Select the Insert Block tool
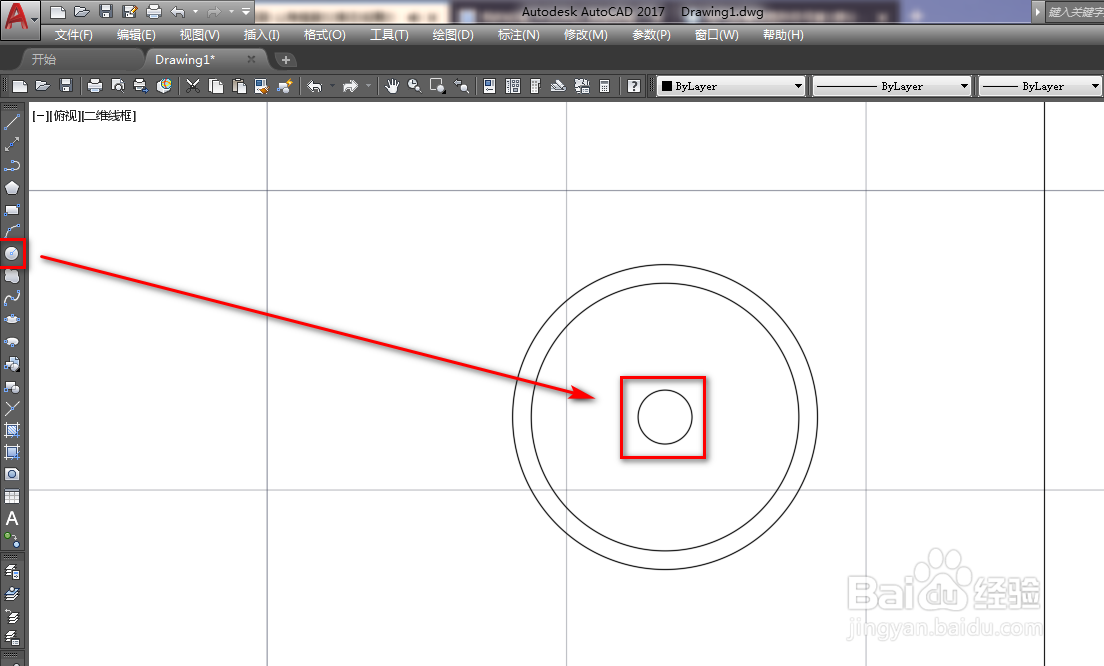1104x666 pixels. click(12, 365)
